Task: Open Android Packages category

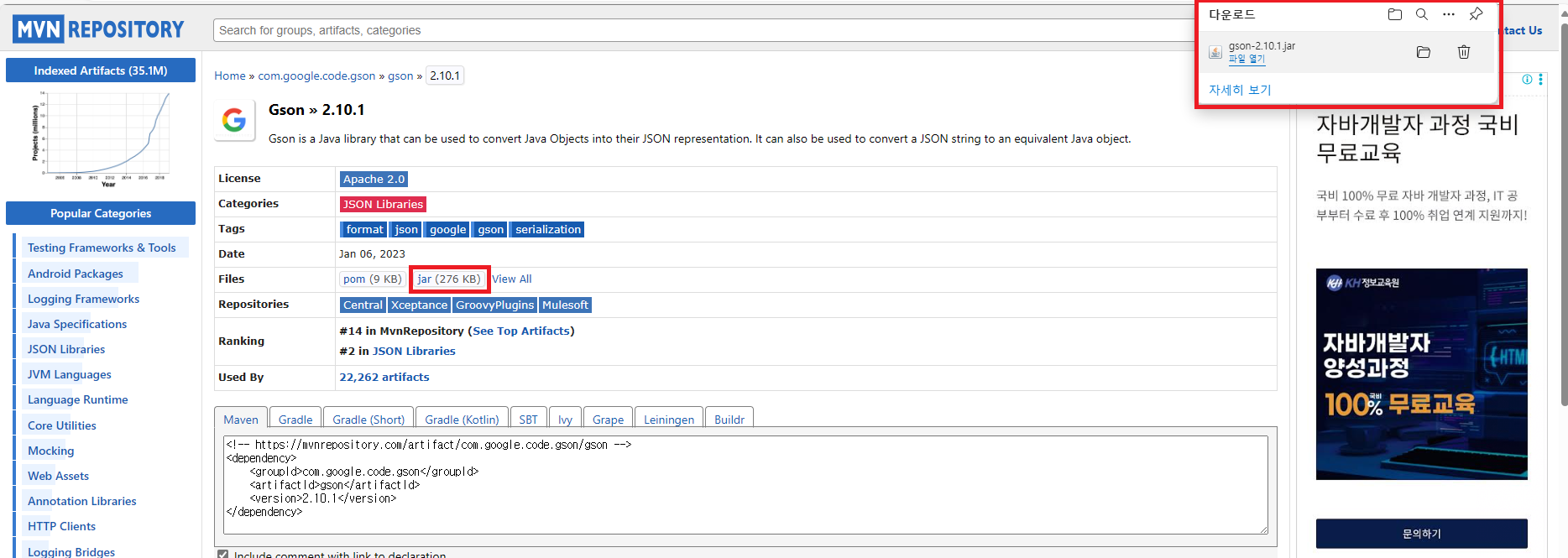Action: coord(76,274)
